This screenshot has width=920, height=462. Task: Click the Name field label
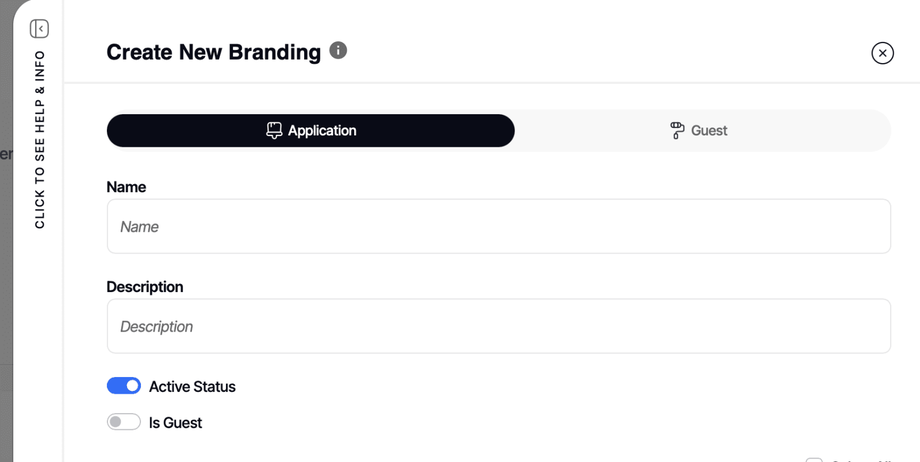(x=126, y=187)
